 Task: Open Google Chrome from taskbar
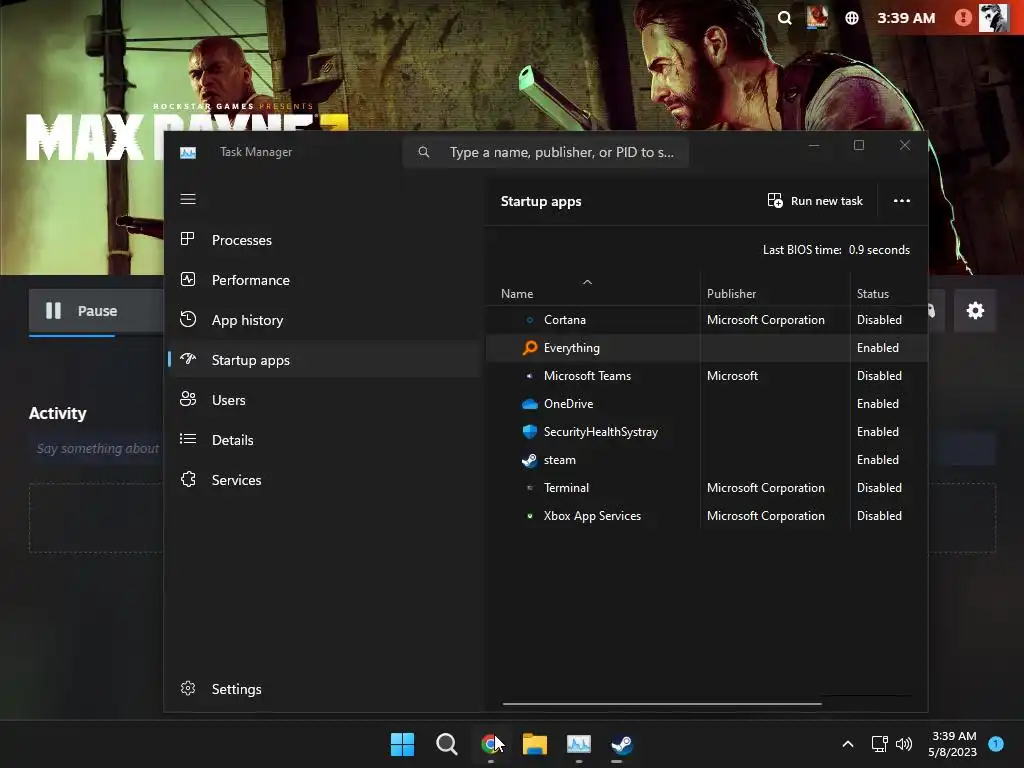tap(491, 744)
